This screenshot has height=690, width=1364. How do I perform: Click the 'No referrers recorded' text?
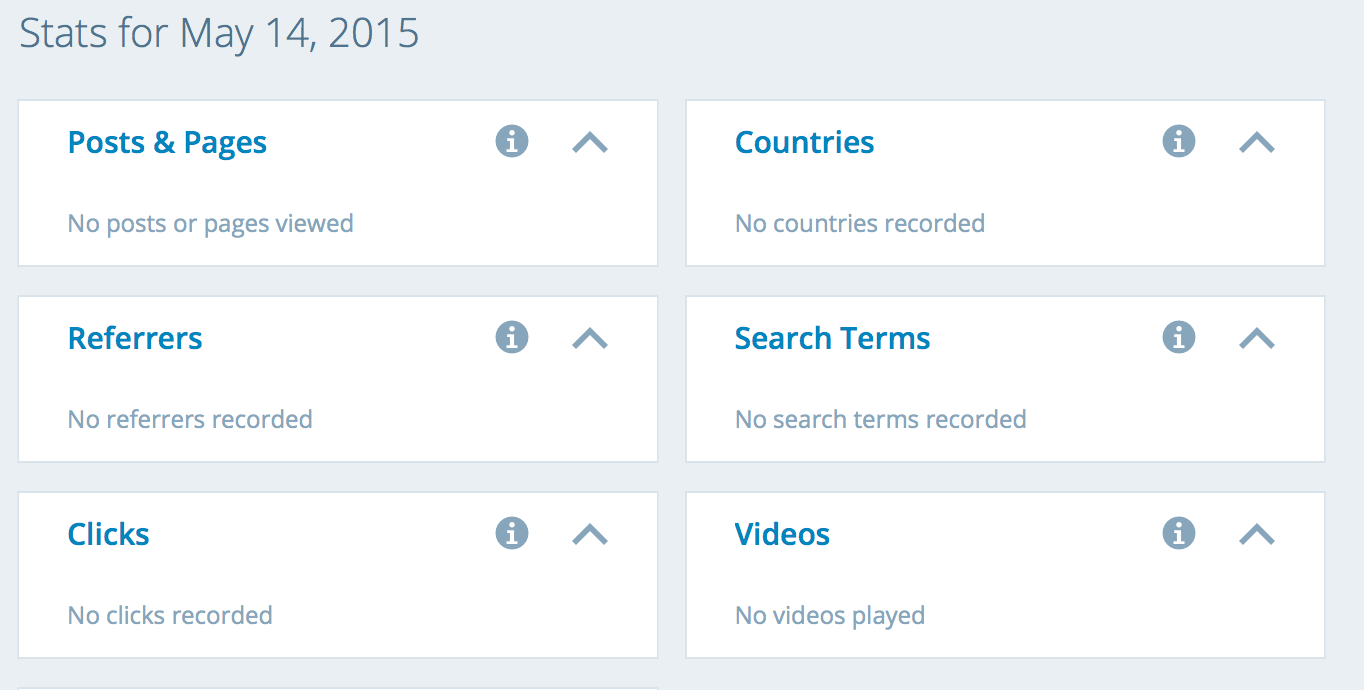click(x=190, y=419)
